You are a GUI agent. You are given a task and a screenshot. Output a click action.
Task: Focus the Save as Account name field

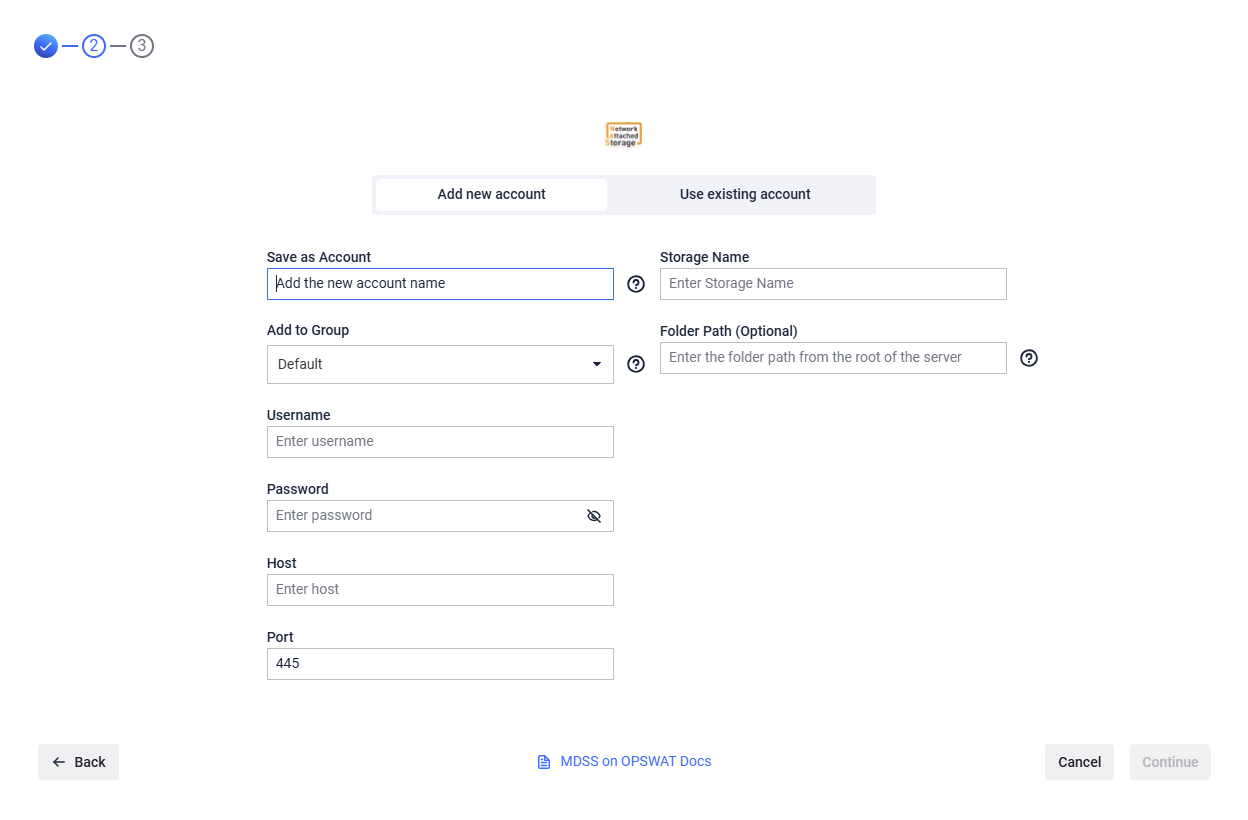[440, 284]
